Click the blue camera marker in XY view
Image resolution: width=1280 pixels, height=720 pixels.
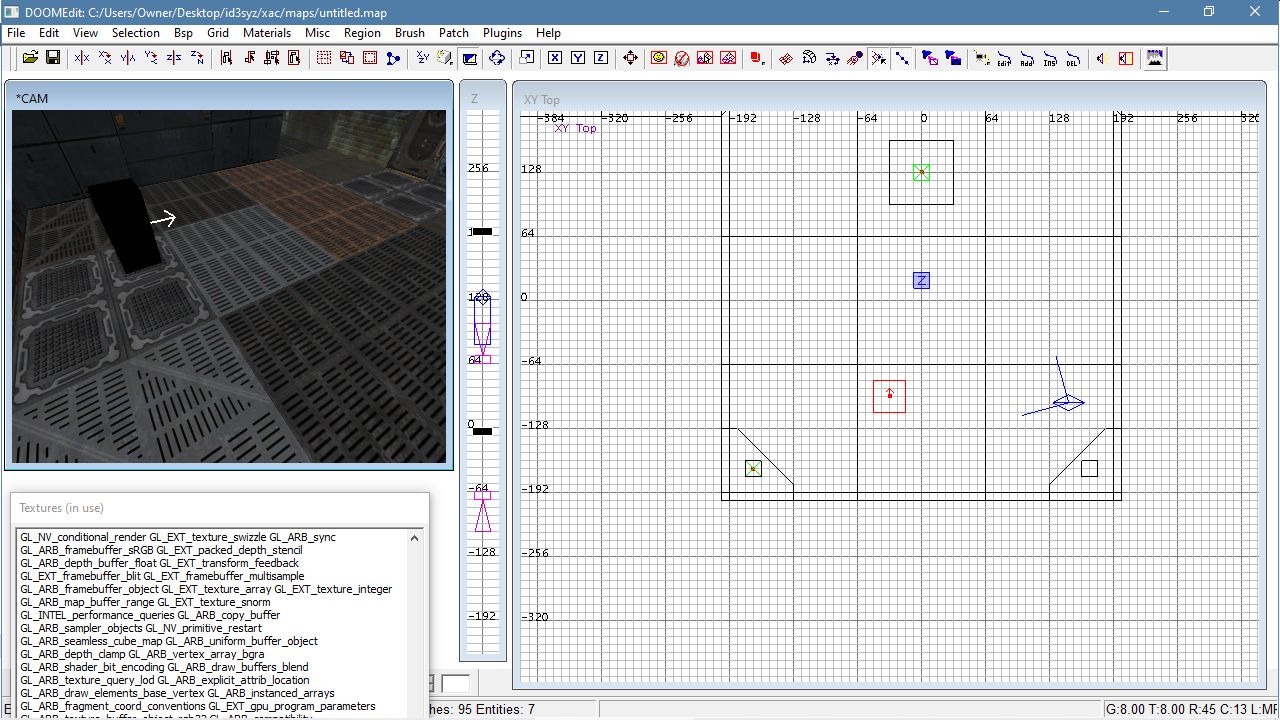(x=1068, y=403)
